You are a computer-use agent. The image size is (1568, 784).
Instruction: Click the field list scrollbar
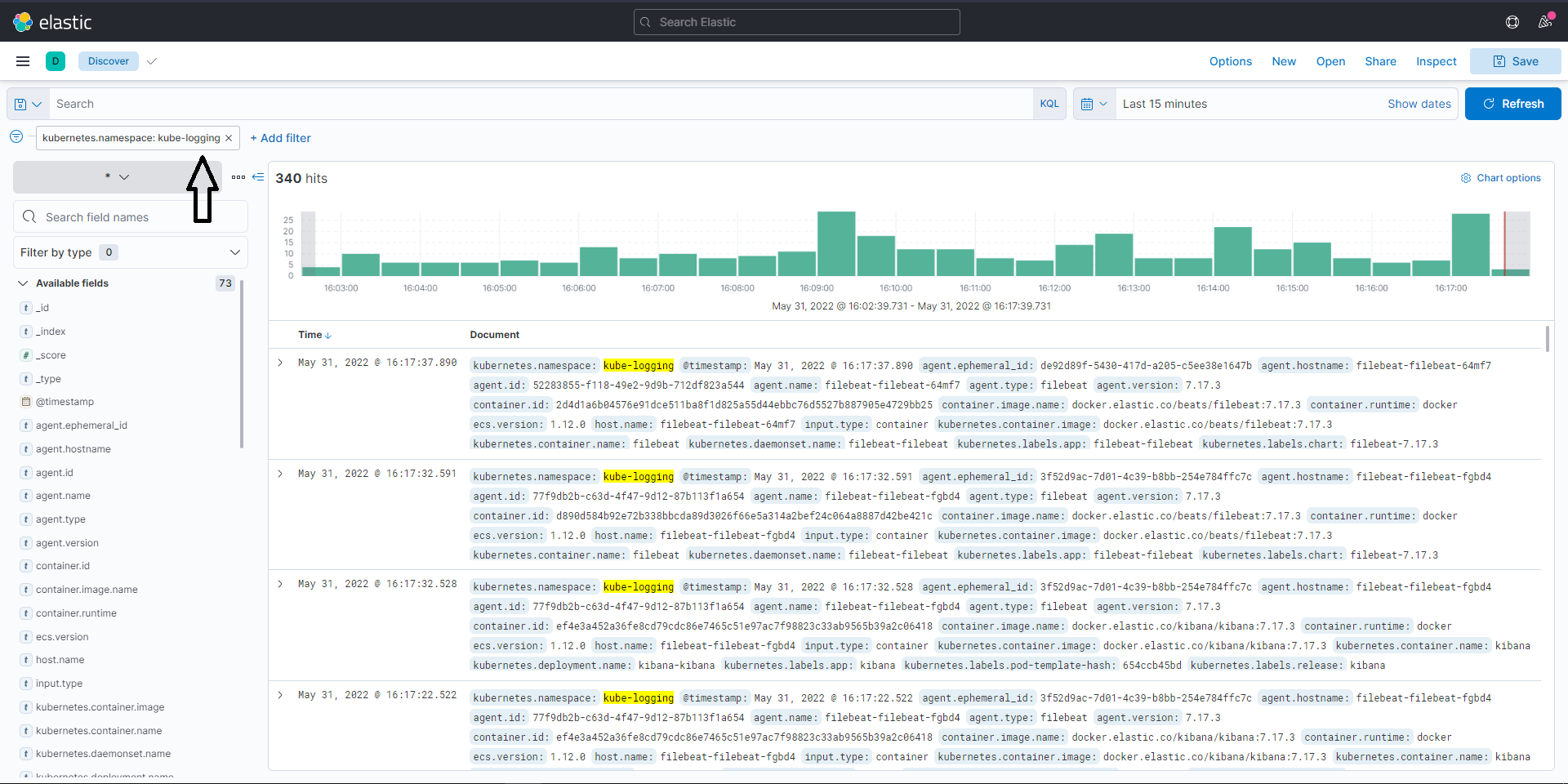point(242,363)
